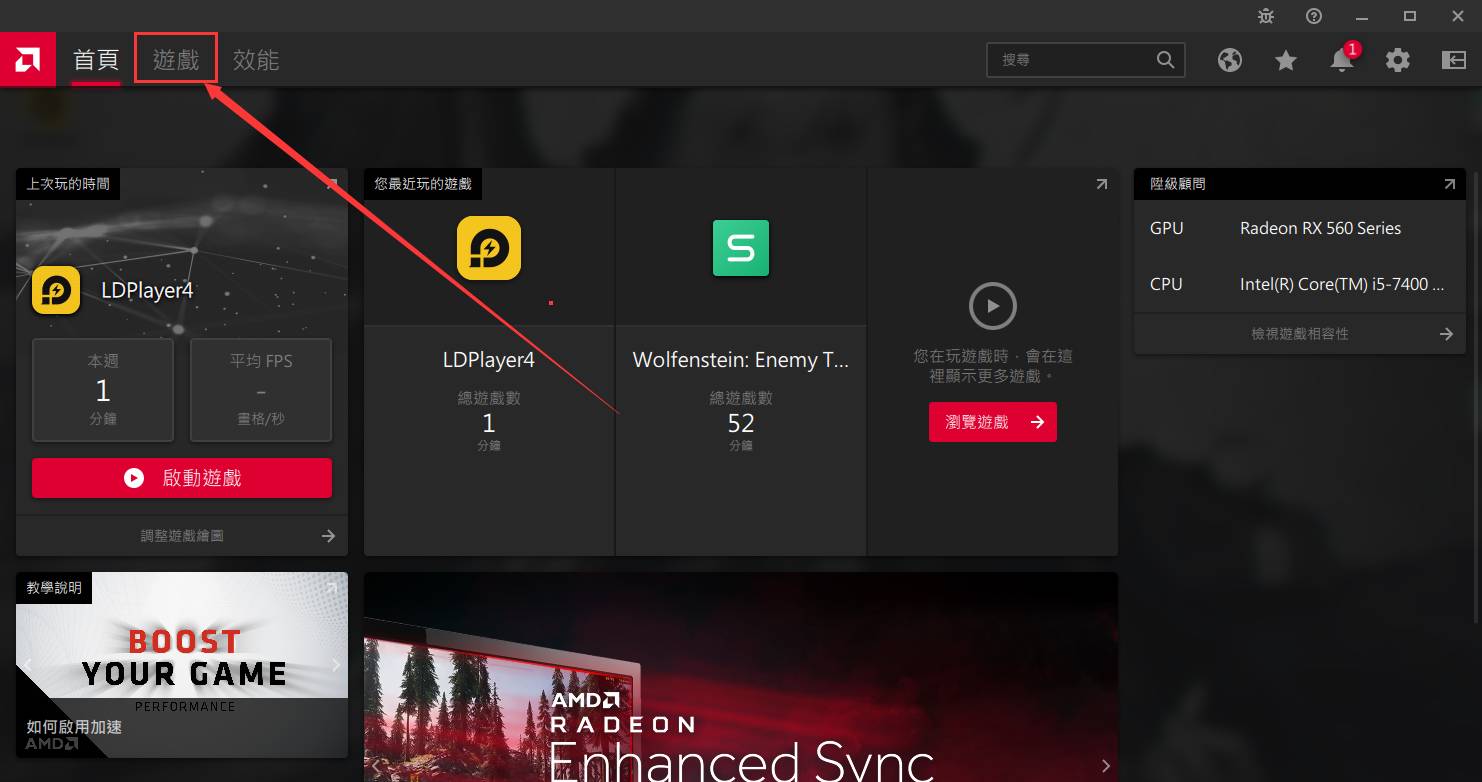Image resolution: width=1482 pixels, height=782 pixels.
Task: Click the LDPlayer4 icon in 上次玩的時間
Action: [x=56, y=291]
